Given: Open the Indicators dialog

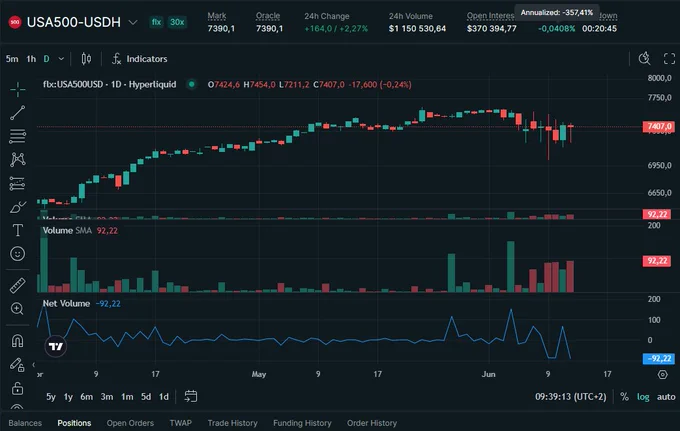Looking at the screenshot, I should [140, 59].
